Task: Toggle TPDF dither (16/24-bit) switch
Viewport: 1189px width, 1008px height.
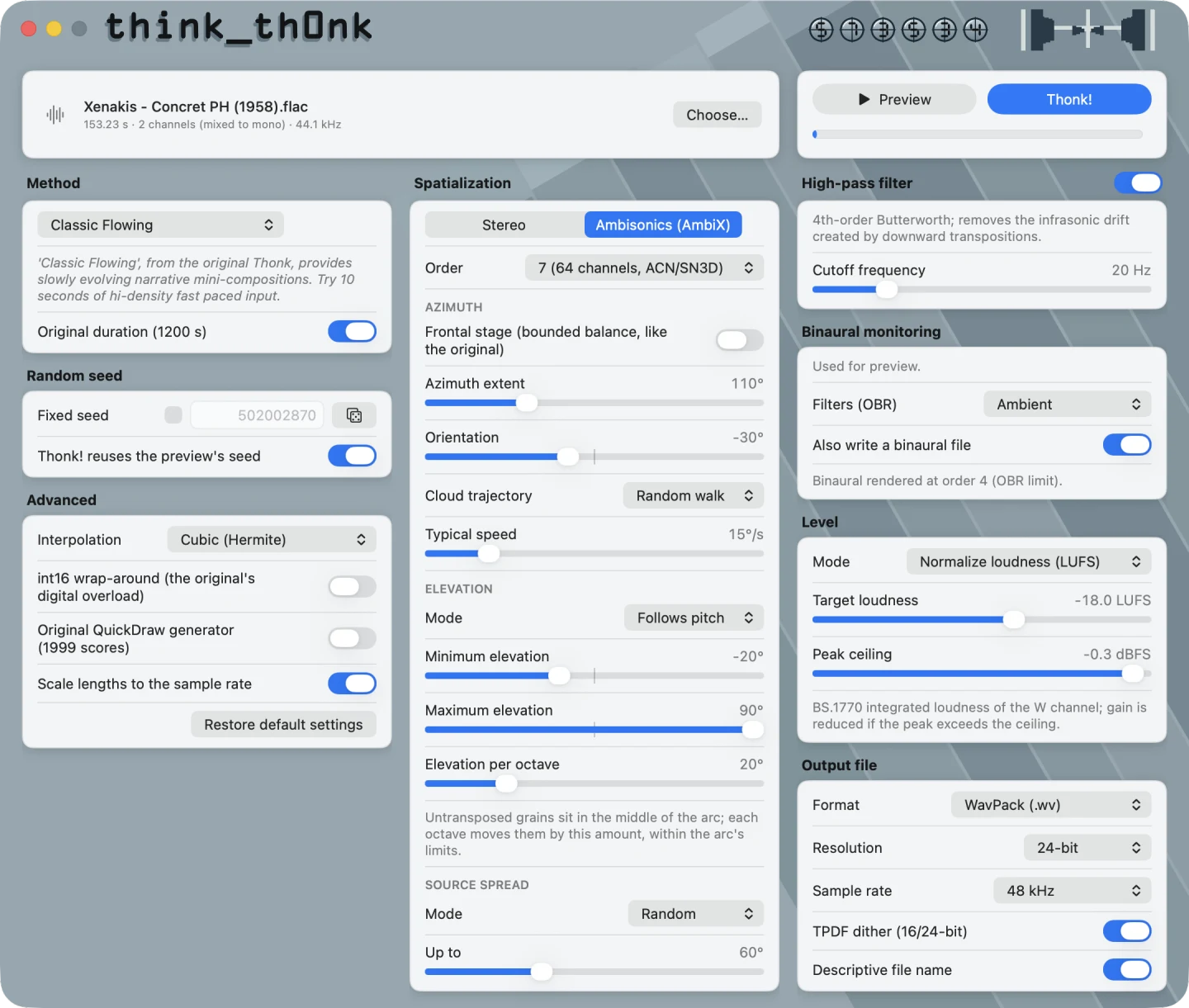Action: [x=1127, y=931]
